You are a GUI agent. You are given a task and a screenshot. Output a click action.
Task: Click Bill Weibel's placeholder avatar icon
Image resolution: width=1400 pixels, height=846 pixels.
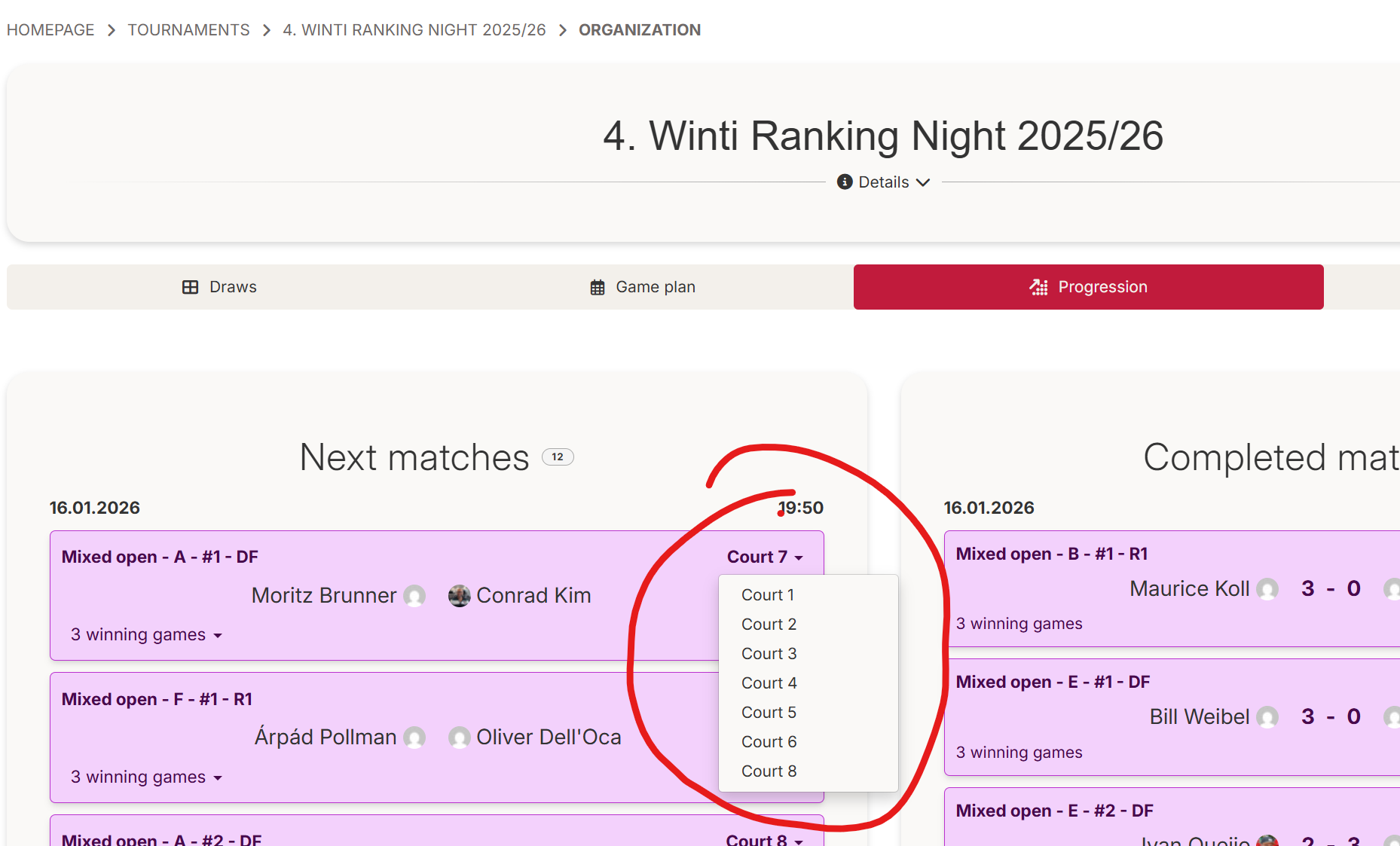pyautogui.click(x=1267, y=717)
